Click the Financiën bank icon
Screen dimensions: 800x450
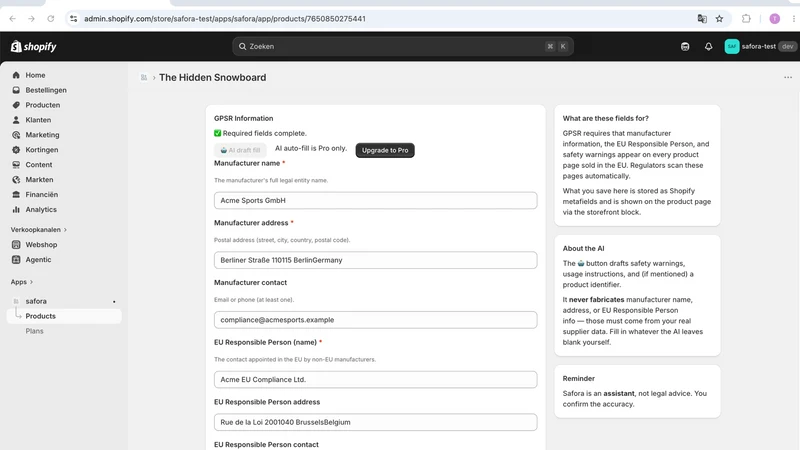pyautogui.click(x=16, y=194)
